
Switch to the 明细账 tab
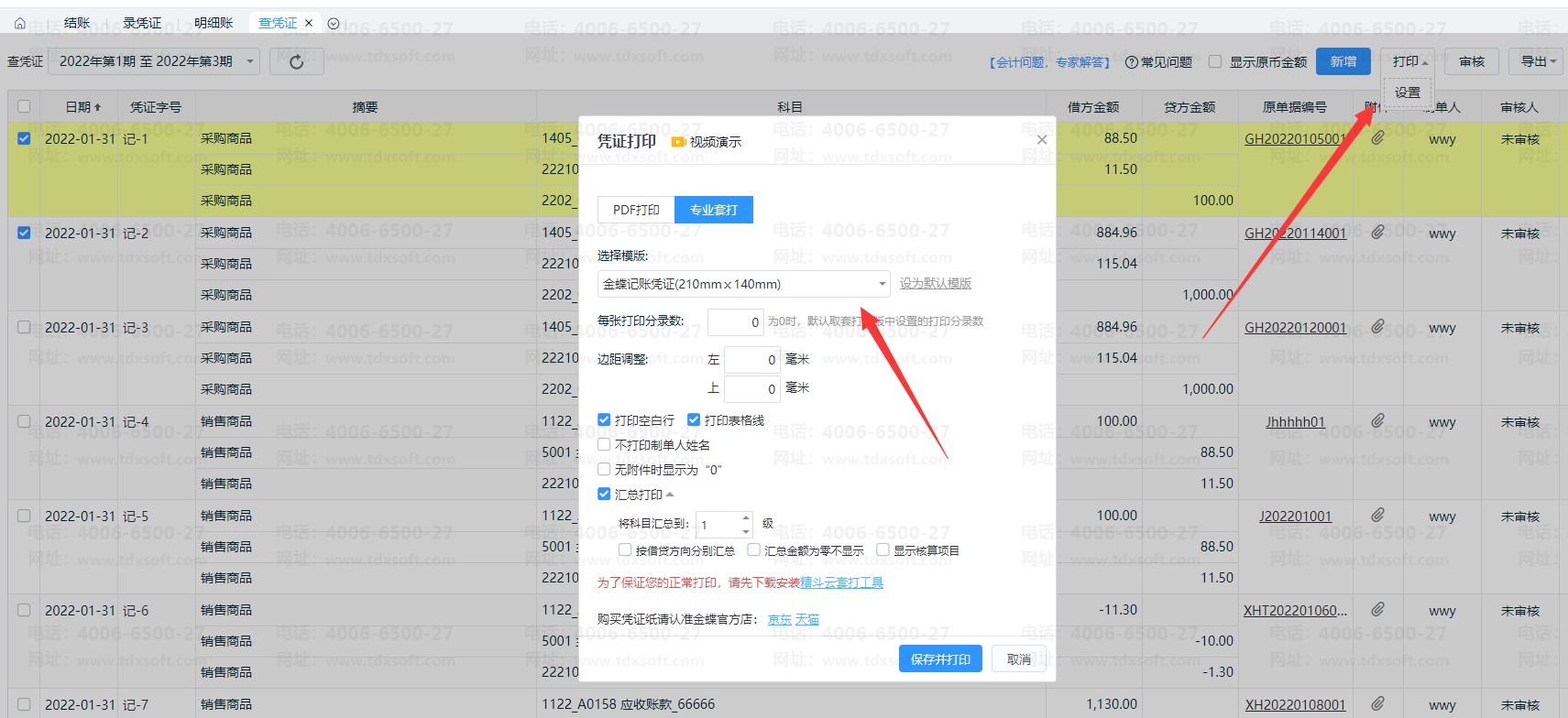214,23
